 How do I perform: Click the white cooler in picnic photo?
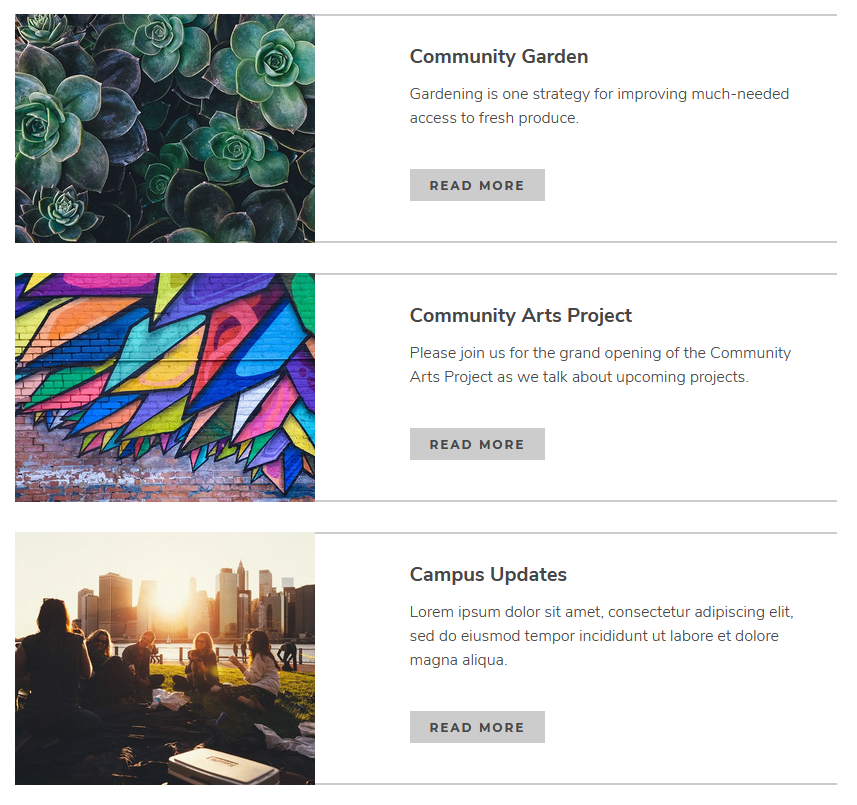222,767
